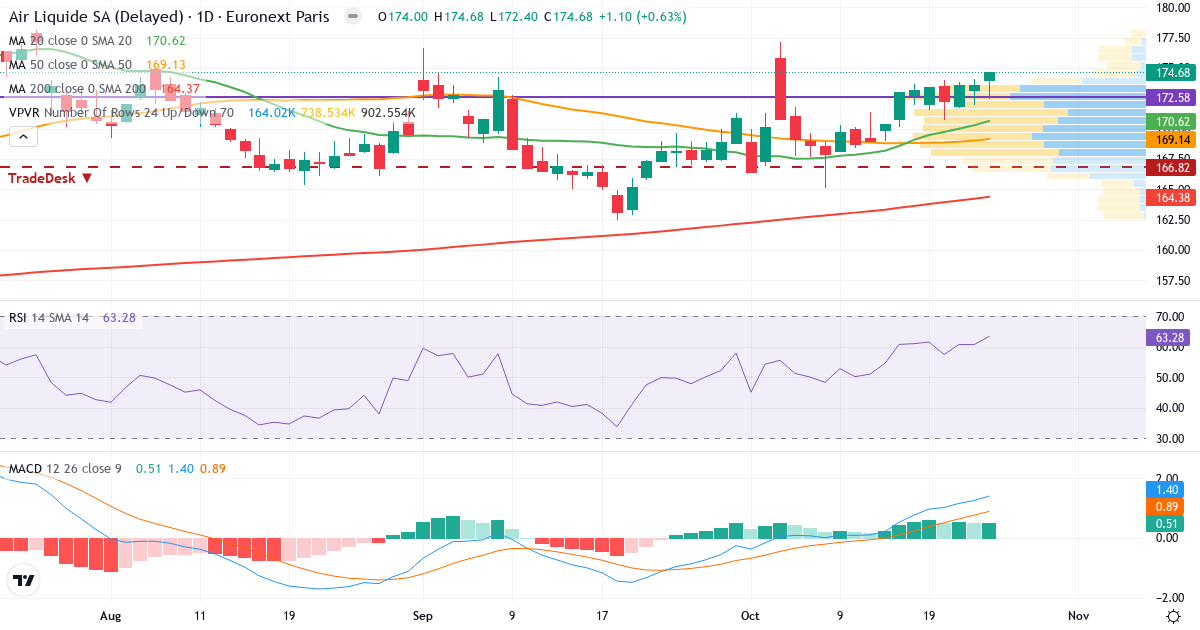
Task: Click VPVR up volume value 164.02K
Action: tap(271, 113)
